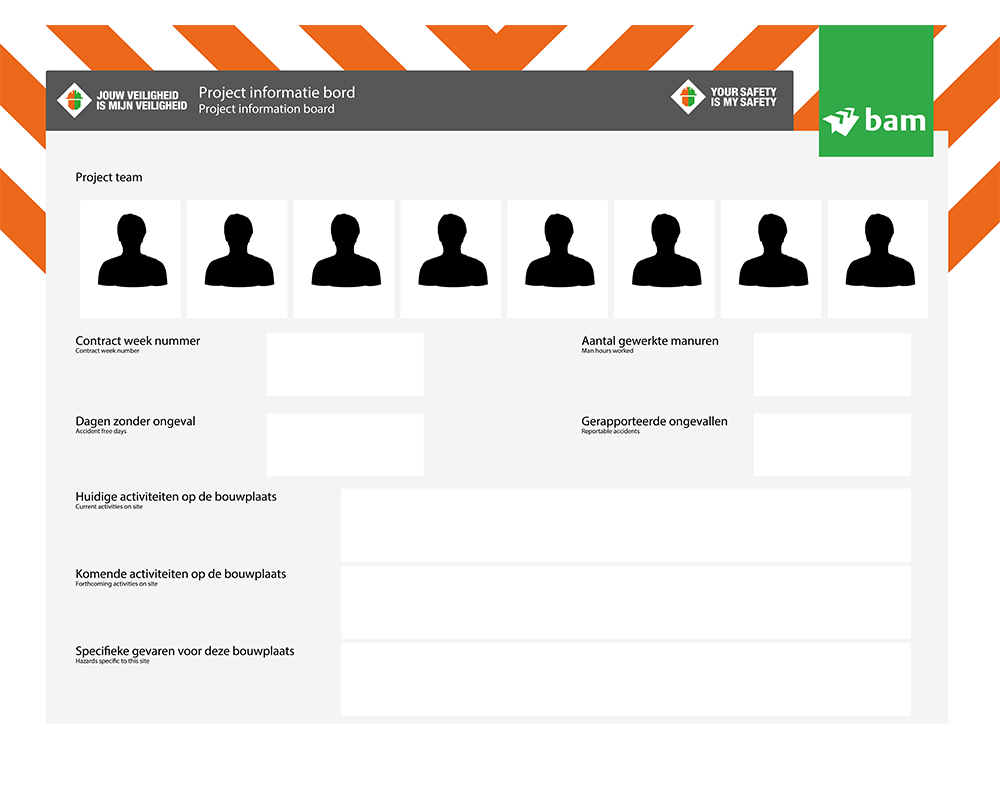1000x800 pixels.
Task: Click the Huidige activiteiten text area
Action: click(626, 525)
